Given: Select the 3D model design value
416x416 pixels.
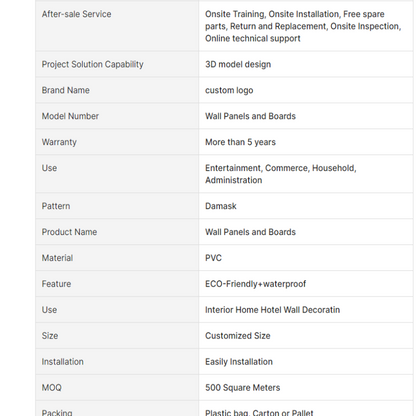Looking at the screenshot, I should (238, 64).
